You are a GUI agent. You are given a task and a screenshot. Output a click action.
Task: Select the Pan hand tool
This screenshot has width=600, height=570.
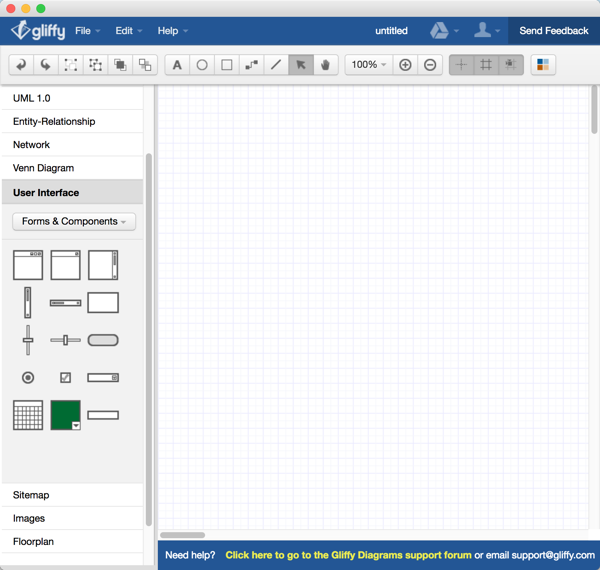pyautogui.click(x=325, y=65)
